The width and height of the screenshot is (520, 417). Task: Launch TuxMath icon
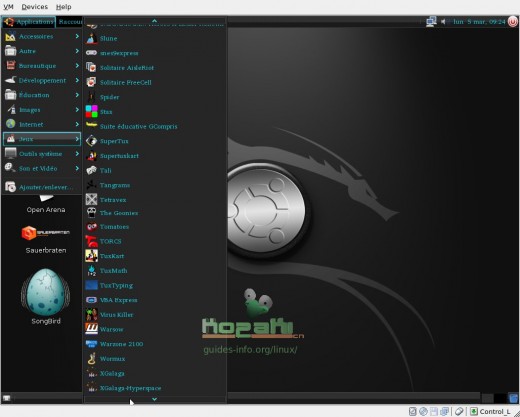tap(91, 271)
